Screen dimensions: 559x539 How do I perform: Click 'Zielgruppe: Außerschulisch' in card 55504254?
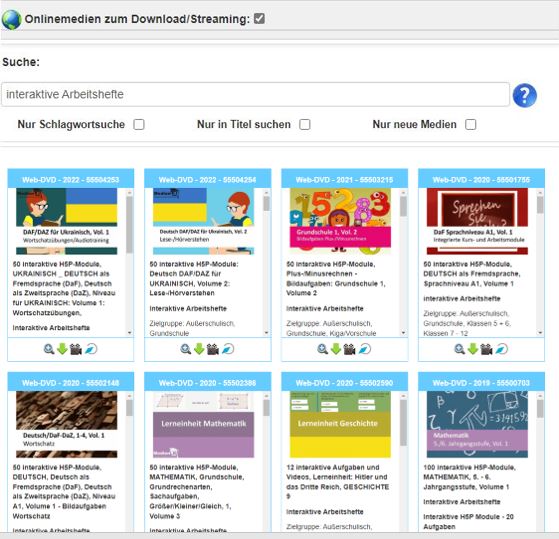tap(192, 323)
